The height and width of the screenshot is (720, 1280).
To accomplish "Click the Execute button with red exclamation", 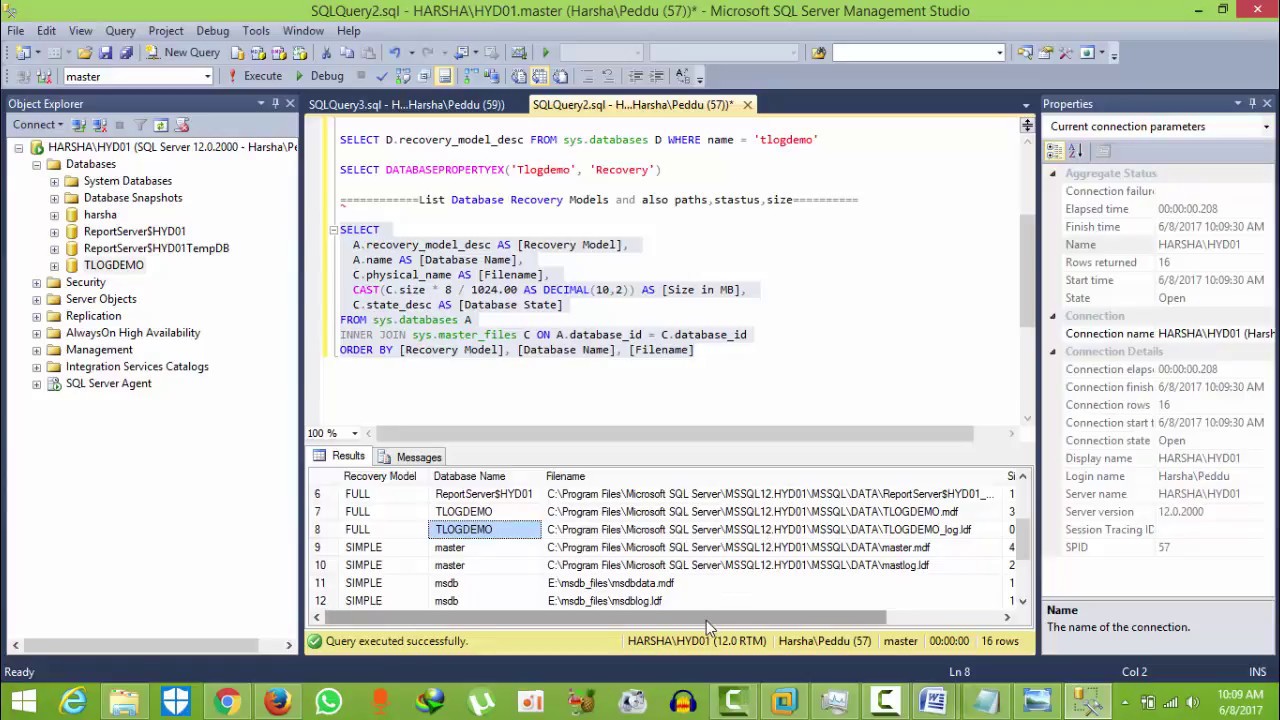I will [x=254, y=76].
